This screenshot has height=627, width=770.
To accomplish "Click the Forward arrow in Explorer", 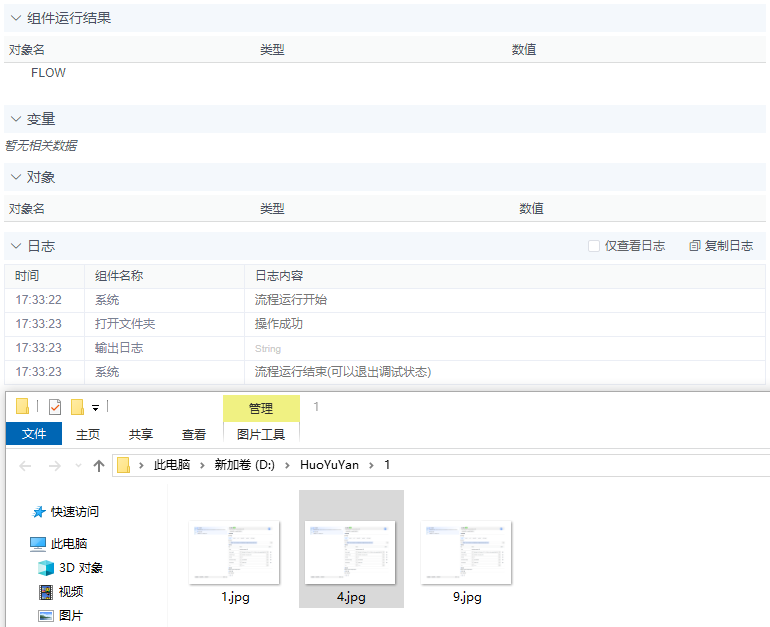I will coord(55,465).
